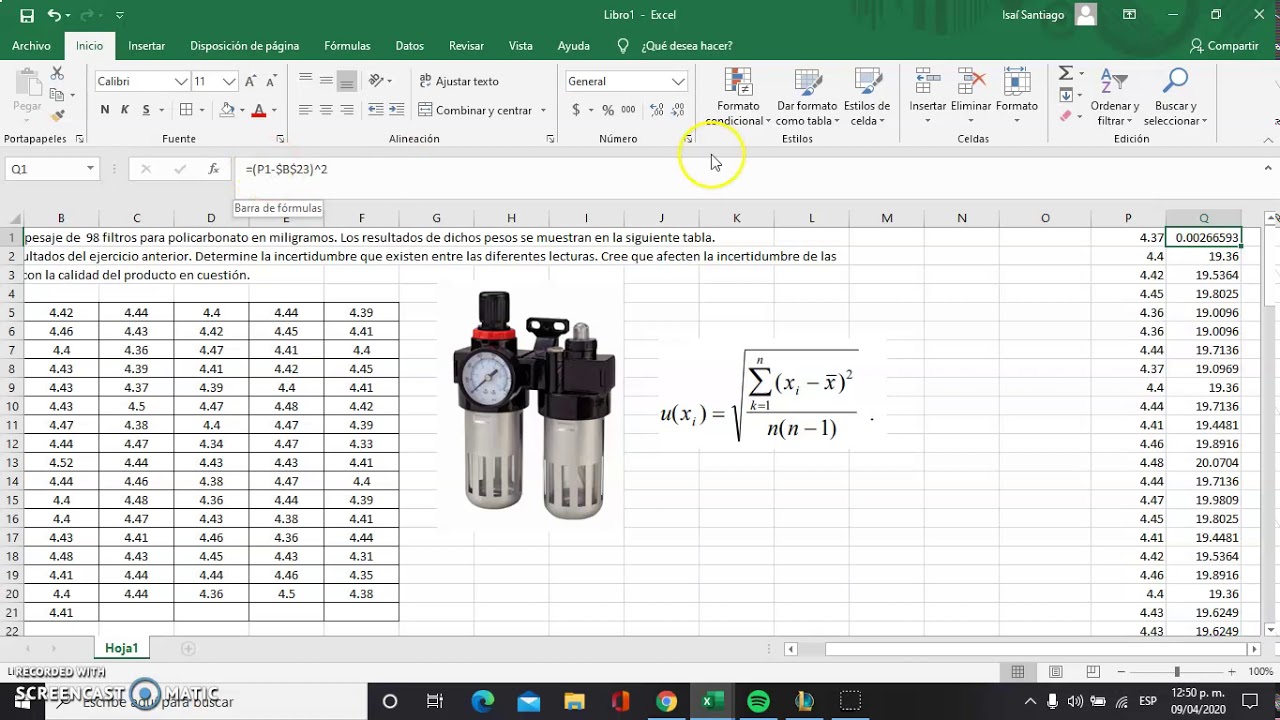Enable Ajustar texto wrap
This screenshot has width=1280, height=720.
[x=458, y=81]
